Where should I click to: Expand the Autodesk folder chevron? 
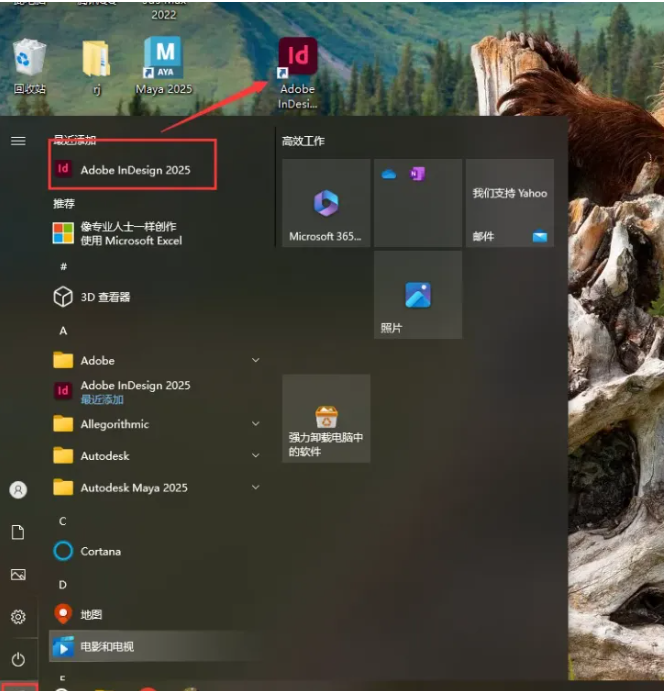click(256, 455)
